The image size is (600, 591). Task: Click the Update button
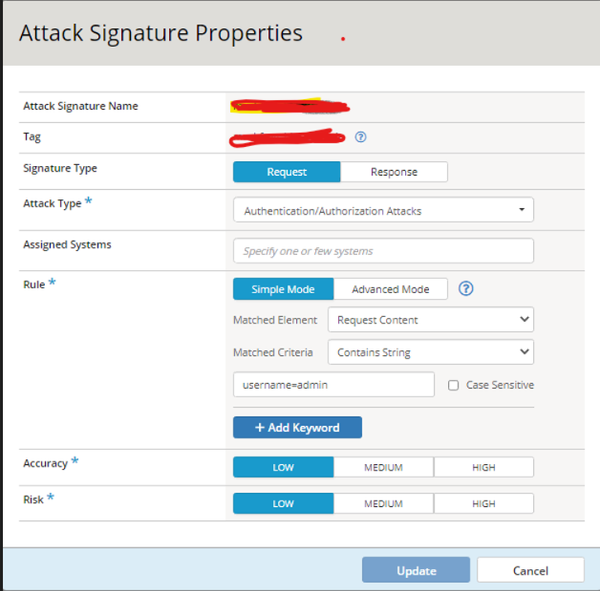416,570
